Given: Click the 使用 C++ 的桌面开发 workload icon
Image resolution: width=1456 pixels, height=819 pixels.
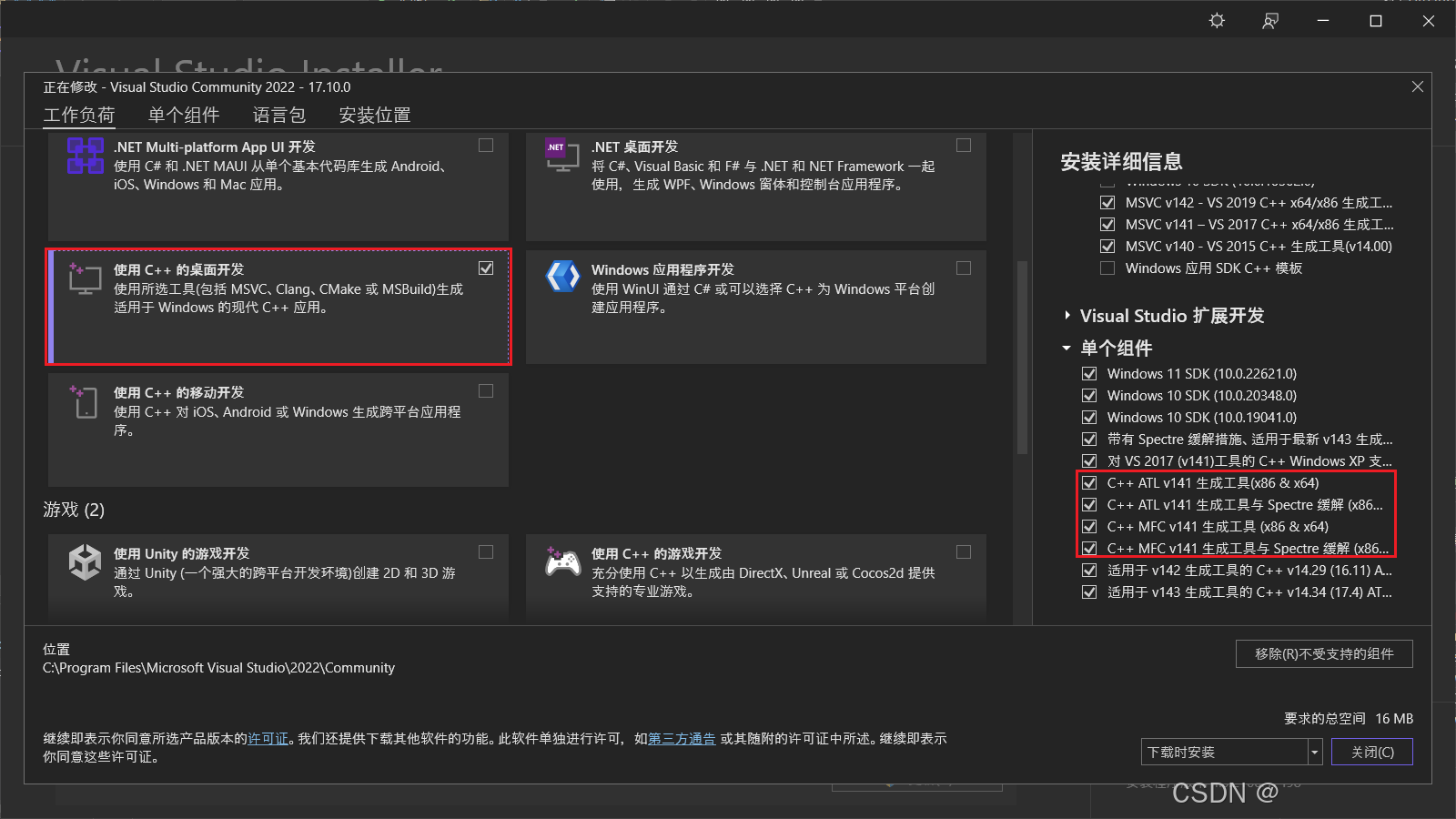Looking at the screenshot, I should point(85,278).
